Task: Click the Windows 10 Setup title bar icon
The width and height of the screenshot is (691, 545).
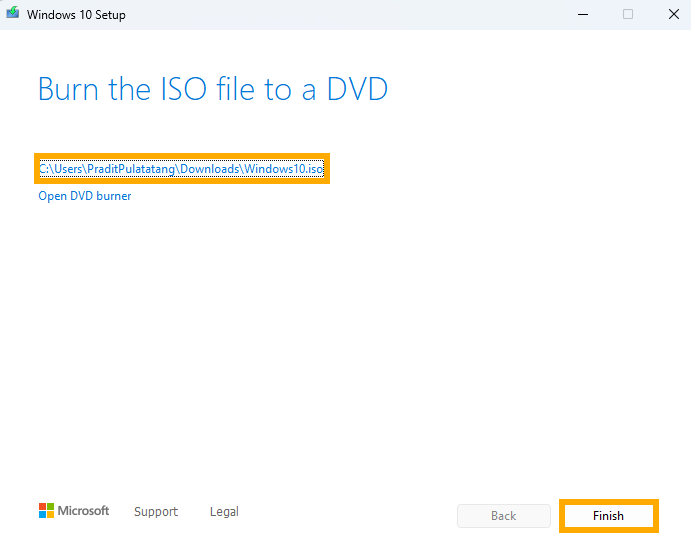Action: click(x=13, y=12)
